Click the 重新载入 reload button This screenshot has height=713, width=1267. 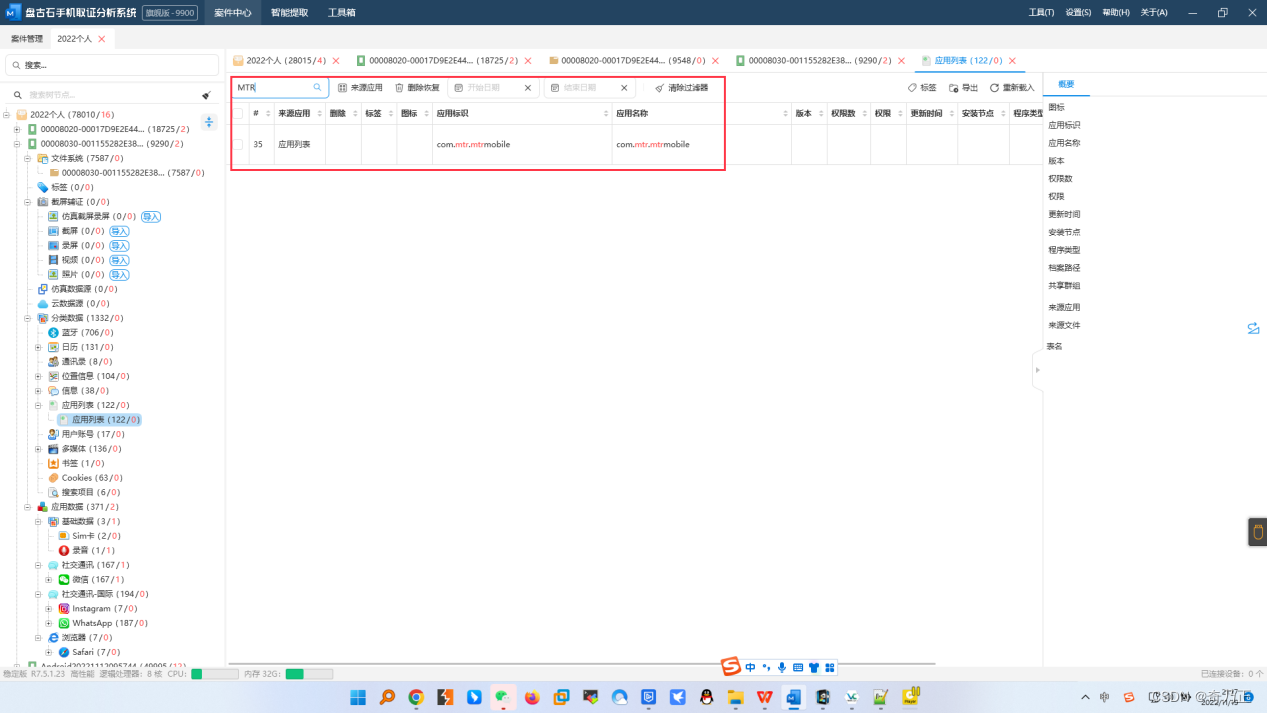tap(1012, 88)
